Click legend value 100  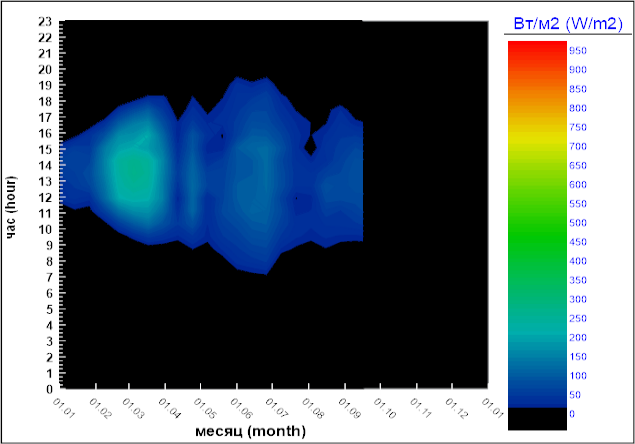coord(578,376)
